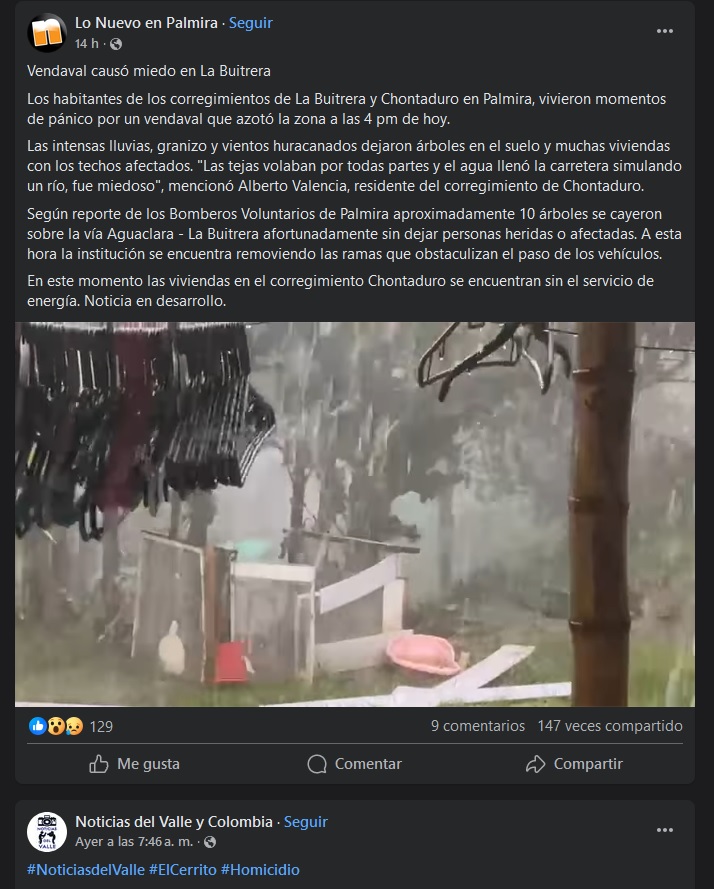The width and height of the screenshot is (714, 889).
Task: Follow Noticias del Valle y Colombia page
Action: click(306, 822)
